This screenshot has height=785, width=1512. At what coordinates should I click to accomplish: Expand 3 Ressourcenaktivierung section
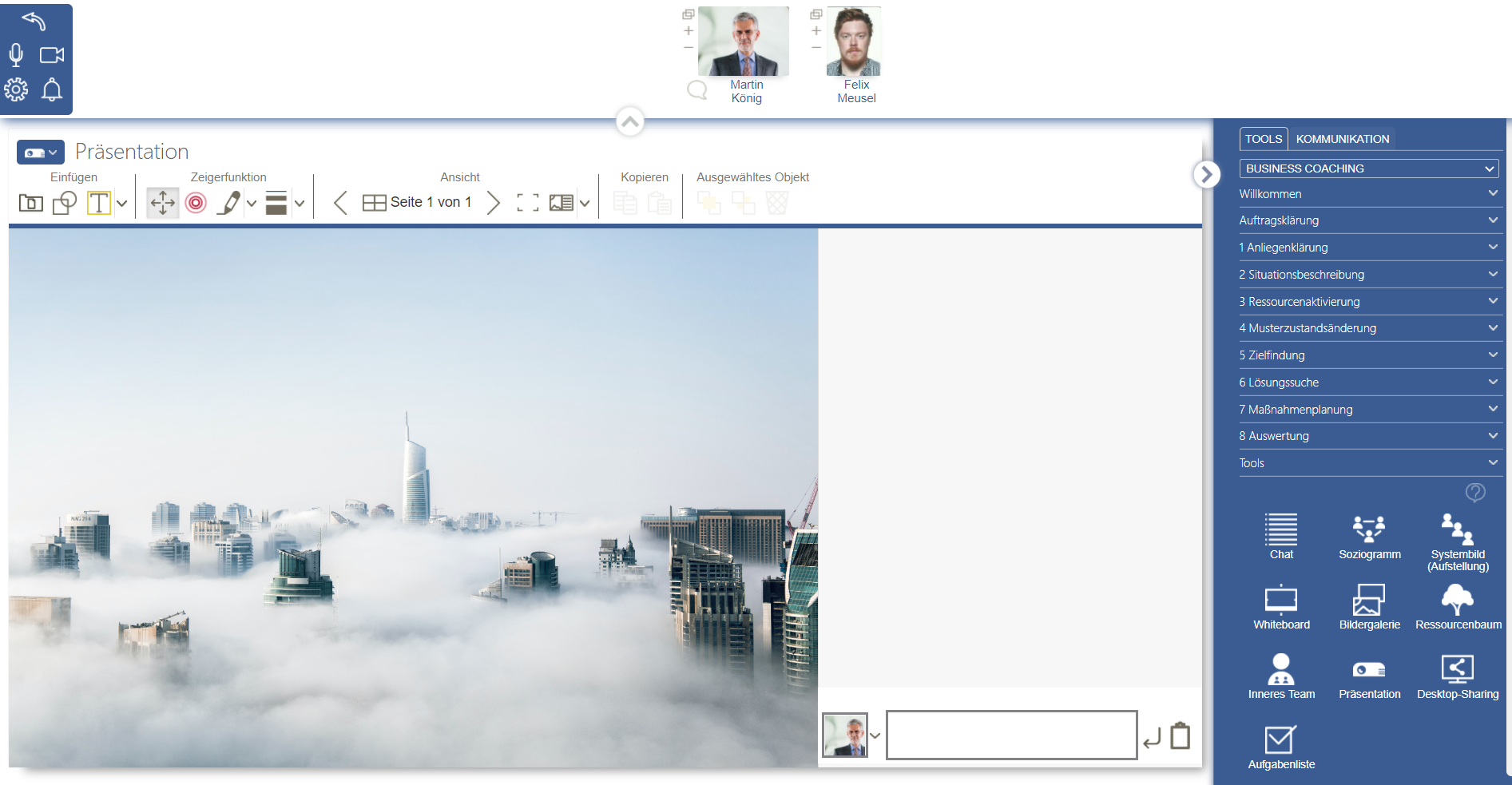(x=1369, y=302)
